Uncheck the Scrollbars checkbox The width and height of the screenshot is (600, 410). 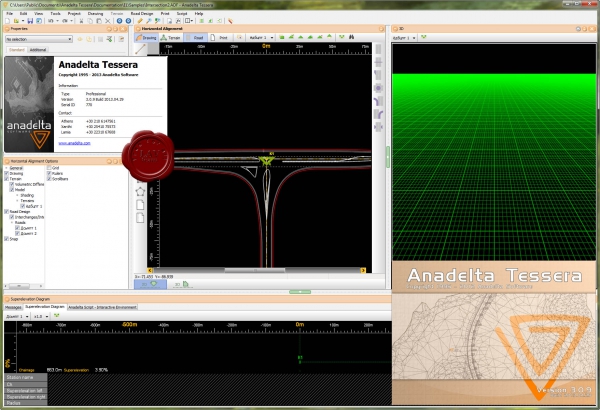49,179
